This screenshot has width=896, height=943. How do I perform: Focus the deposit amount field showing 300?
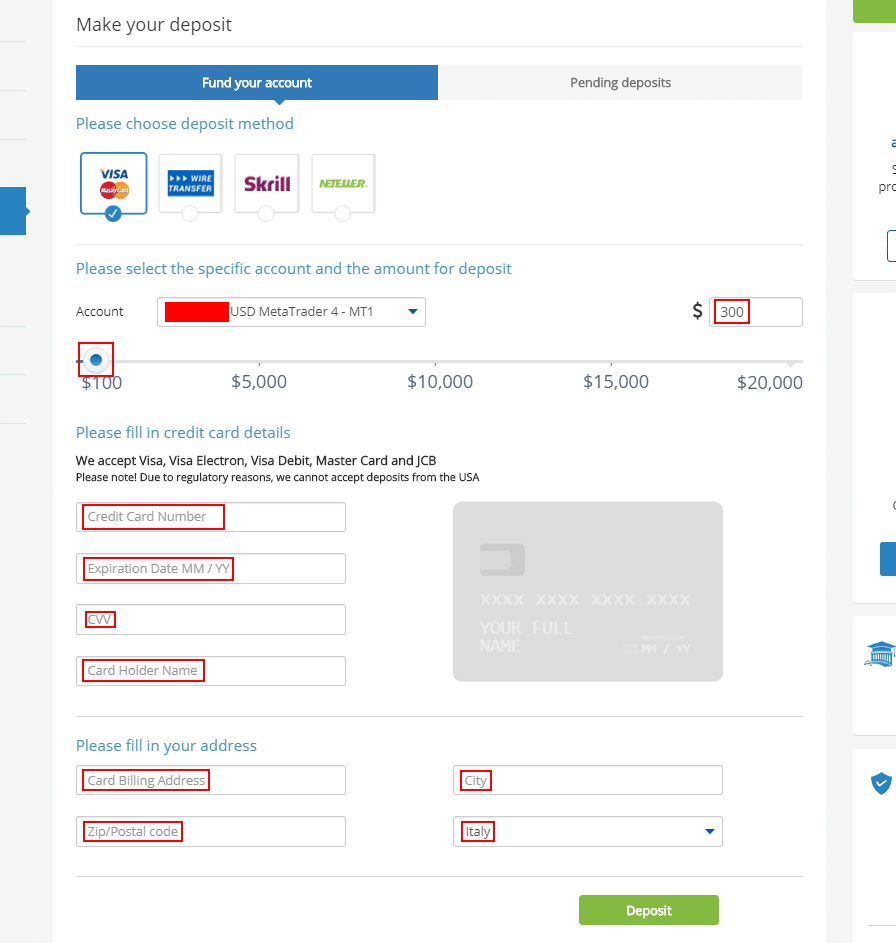[x=755, y=312]
